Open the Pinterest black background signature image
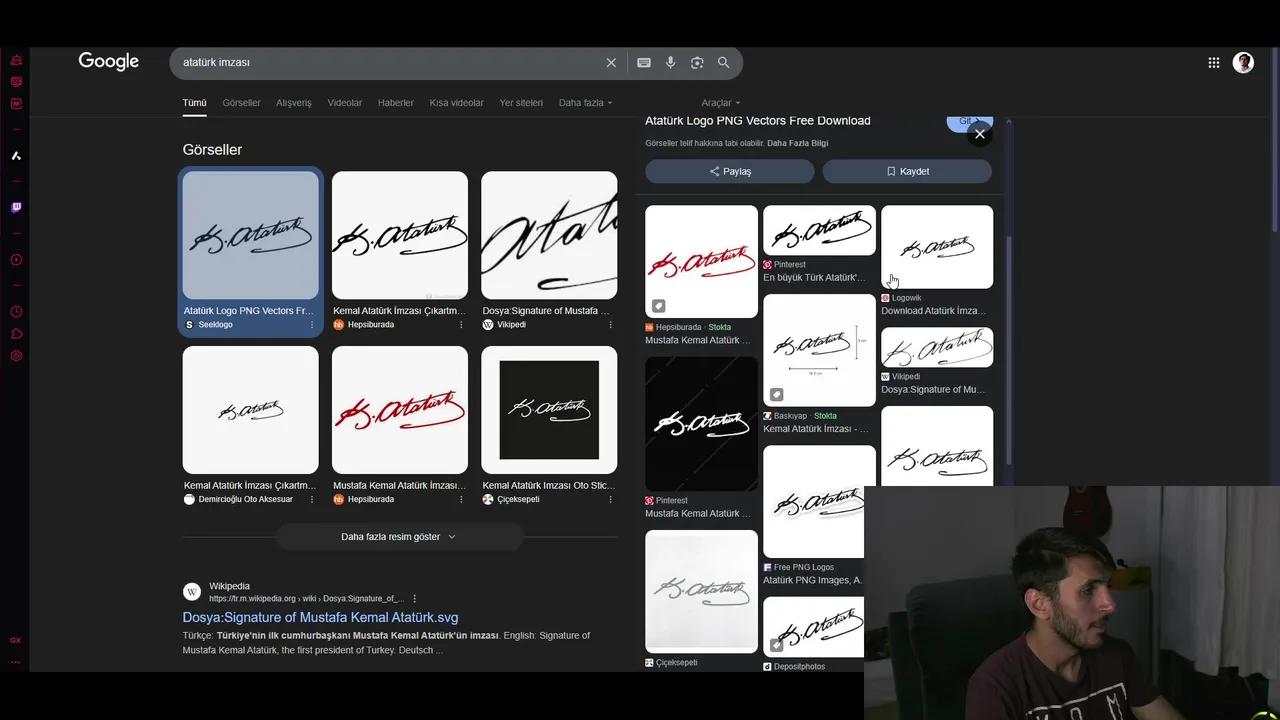 [701, 423]
